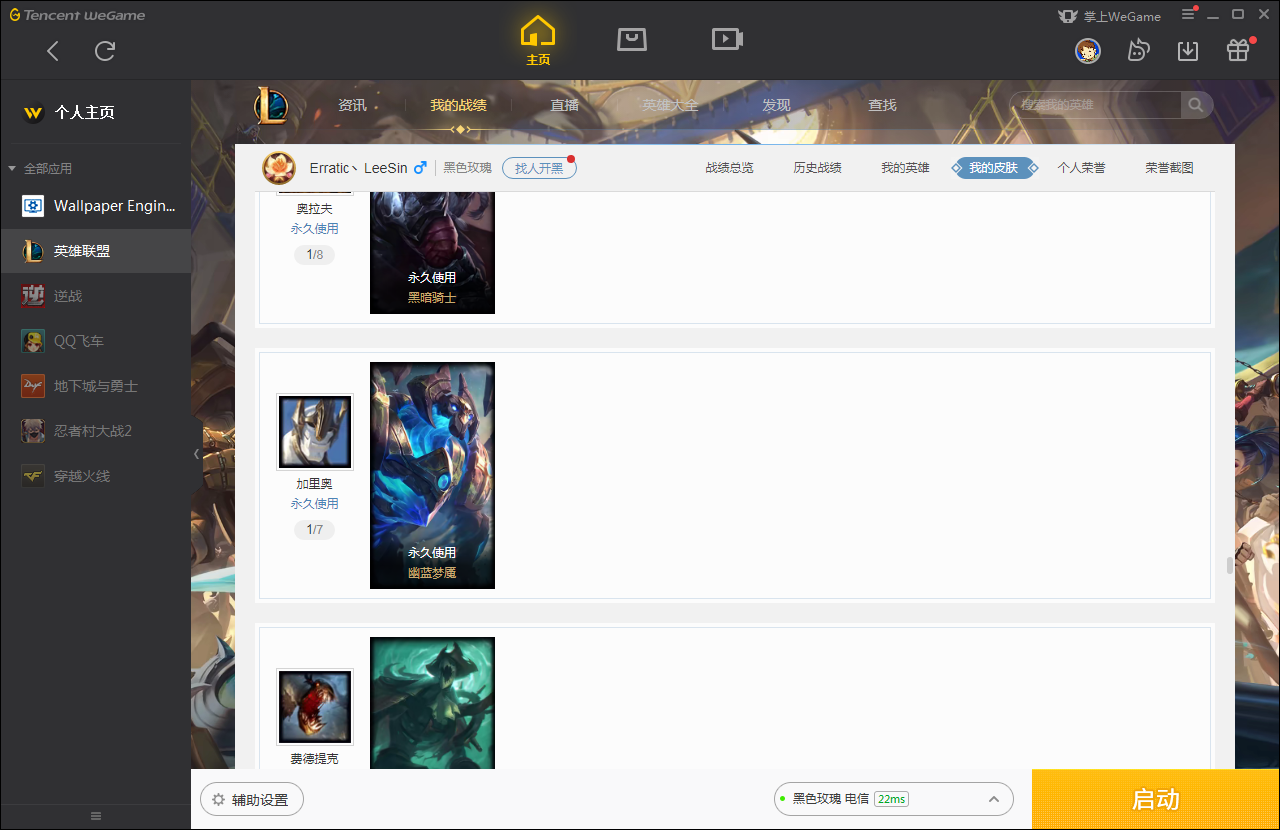Image resolution: width=1280 pixels, height=830 pixels.
Task: Open the 个人荣誉 sub-tab
Action: 1081,168
